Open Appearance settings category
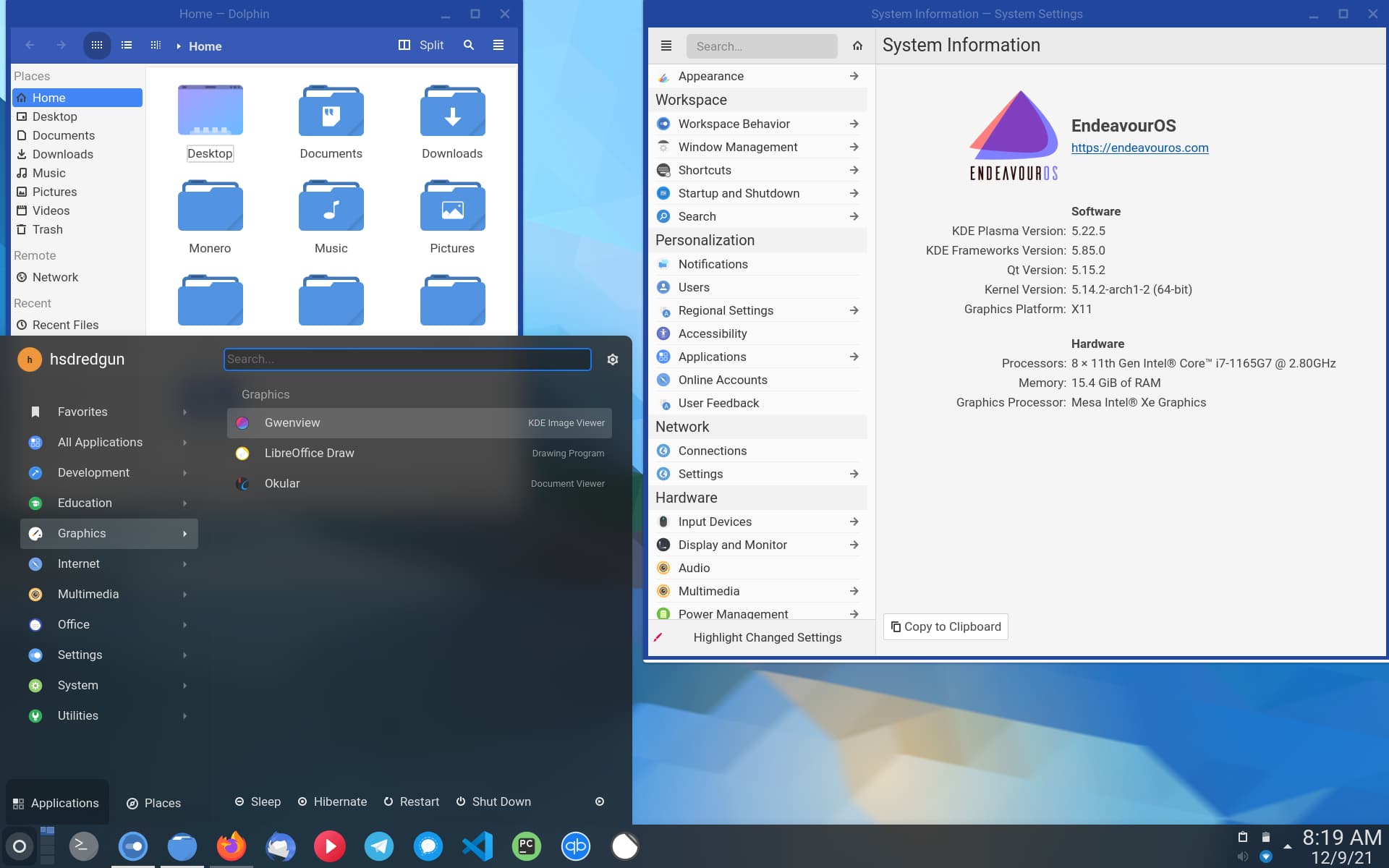 click(x=757, y=77)
